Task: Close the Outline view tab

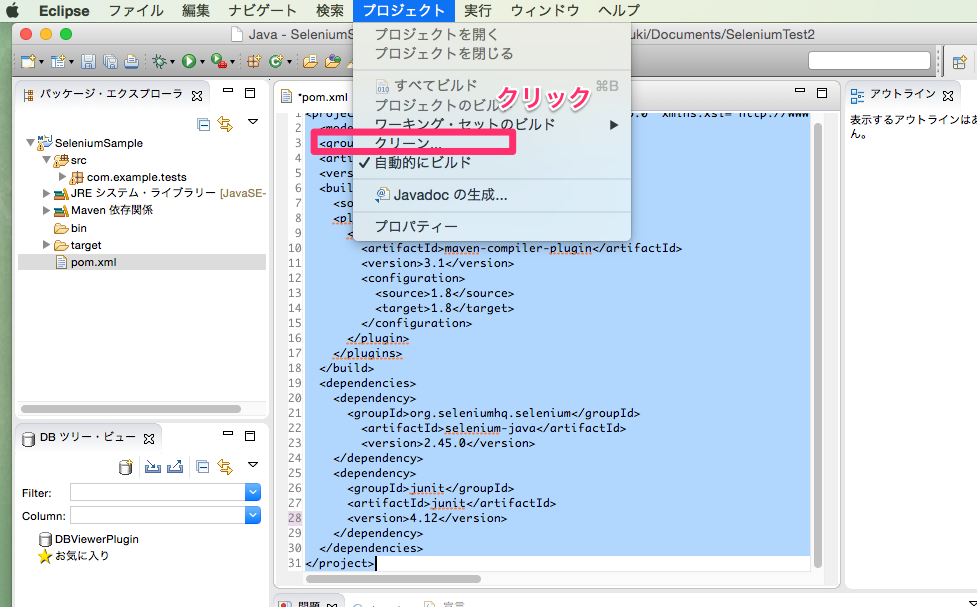Action: coord(948,95)
